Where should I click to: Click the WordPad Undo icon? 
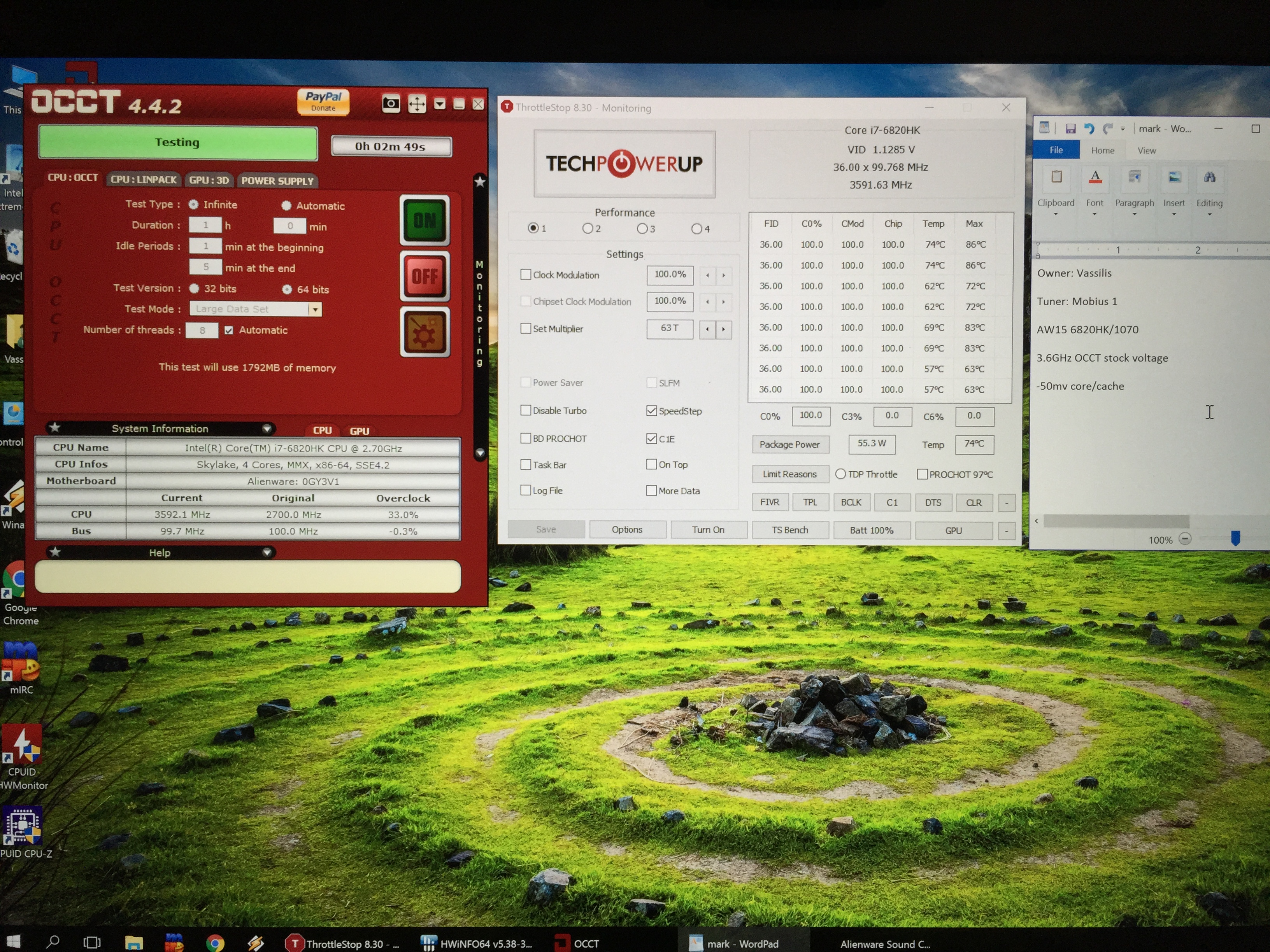point(1089,129)
